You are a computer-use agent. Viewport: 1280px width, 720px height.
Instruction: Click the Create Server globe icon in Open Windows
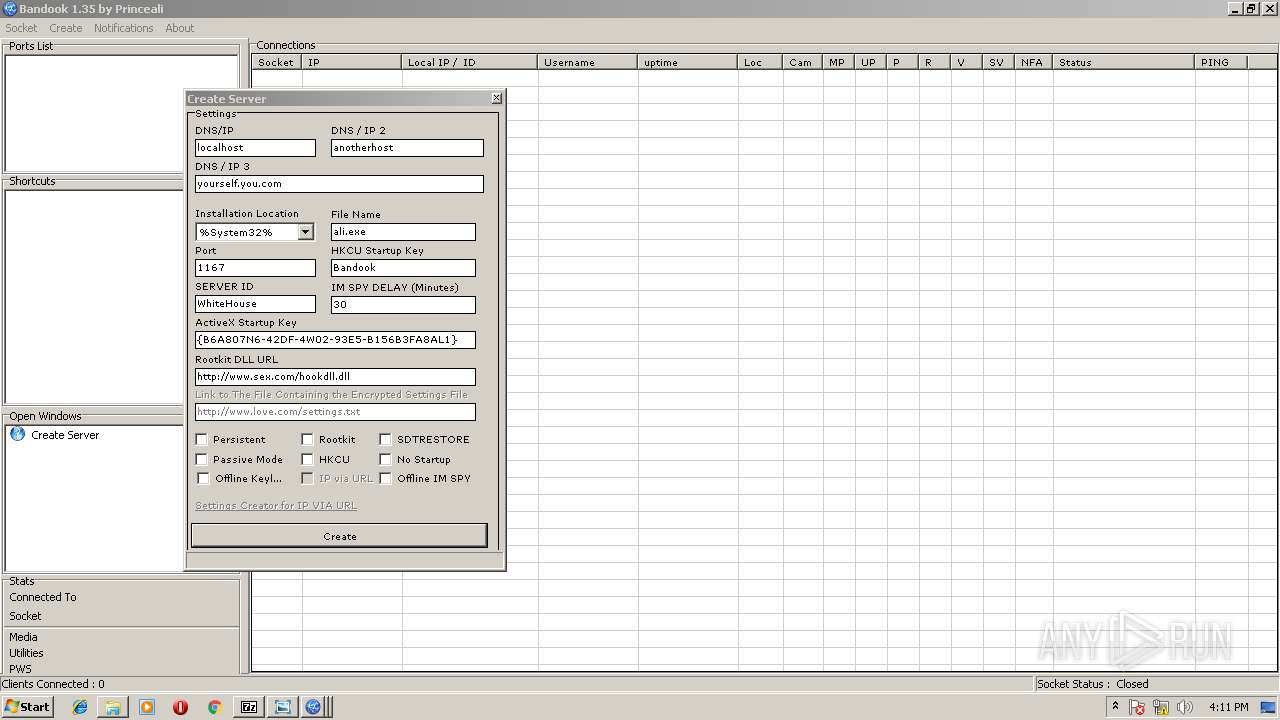click(x=17, y=435)
